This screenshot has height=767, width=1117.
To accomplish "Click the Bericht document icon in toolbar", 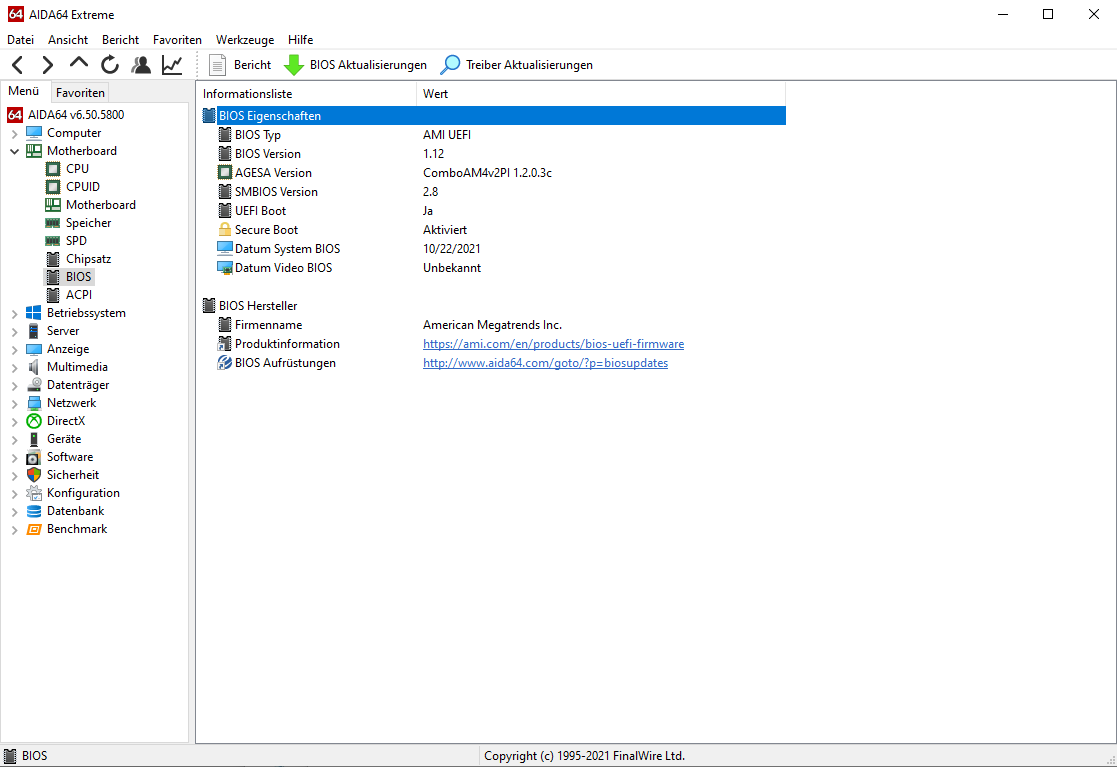I will click(217, 65).
